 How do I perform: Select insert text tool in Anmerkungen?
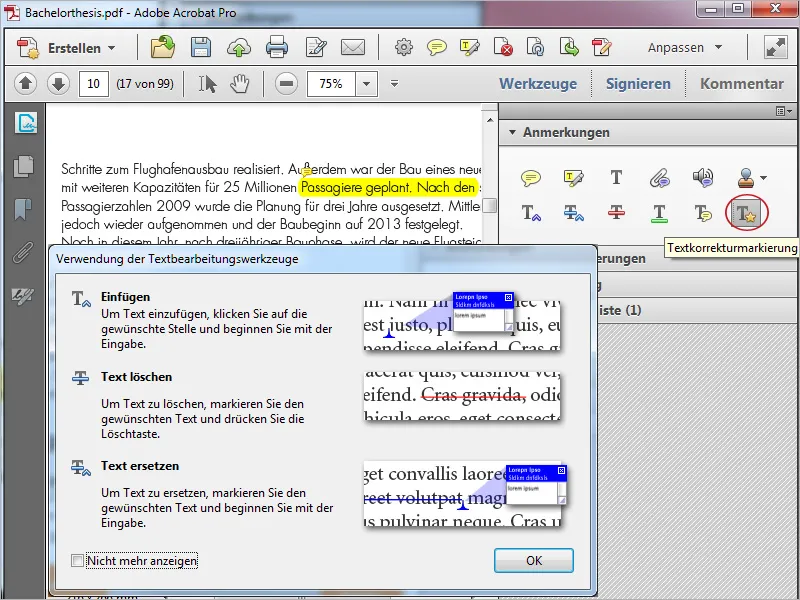click(x=531, y=213)
